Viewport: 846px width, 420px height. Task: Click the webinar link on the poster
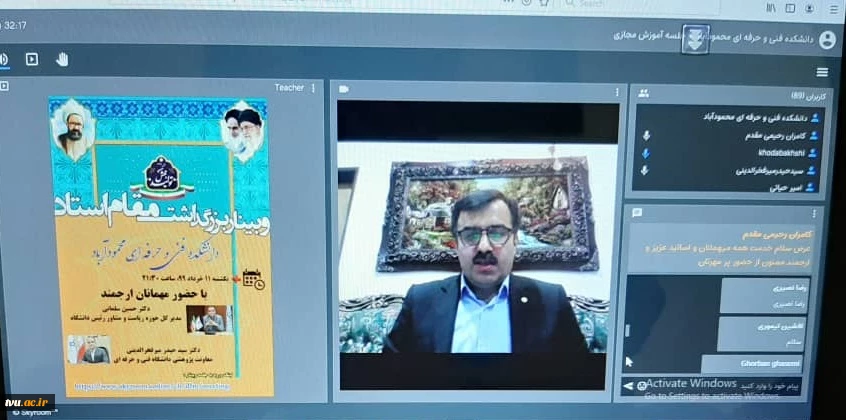[160, 384]
